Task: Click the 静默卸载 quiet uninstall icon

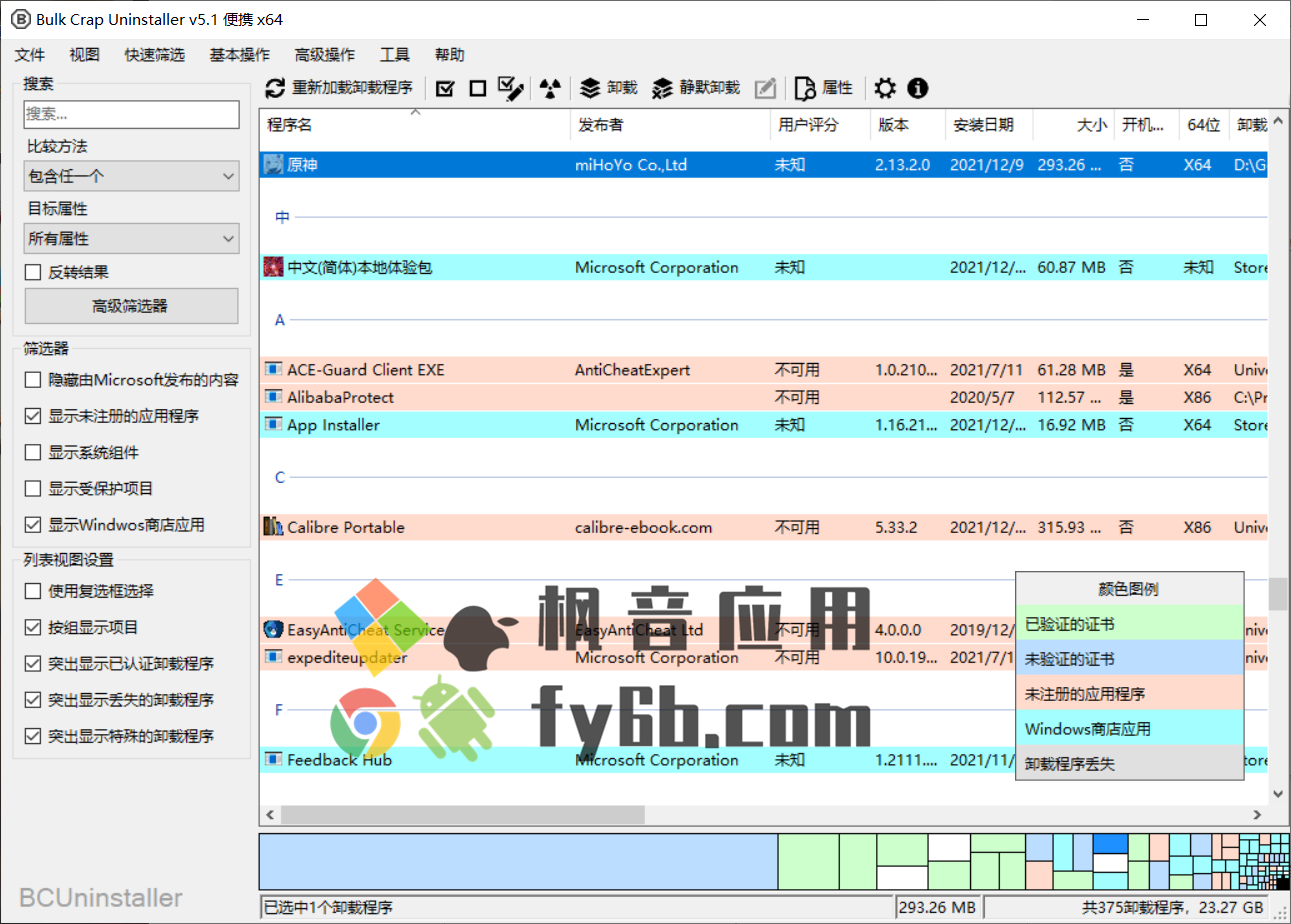Action: 662,89
